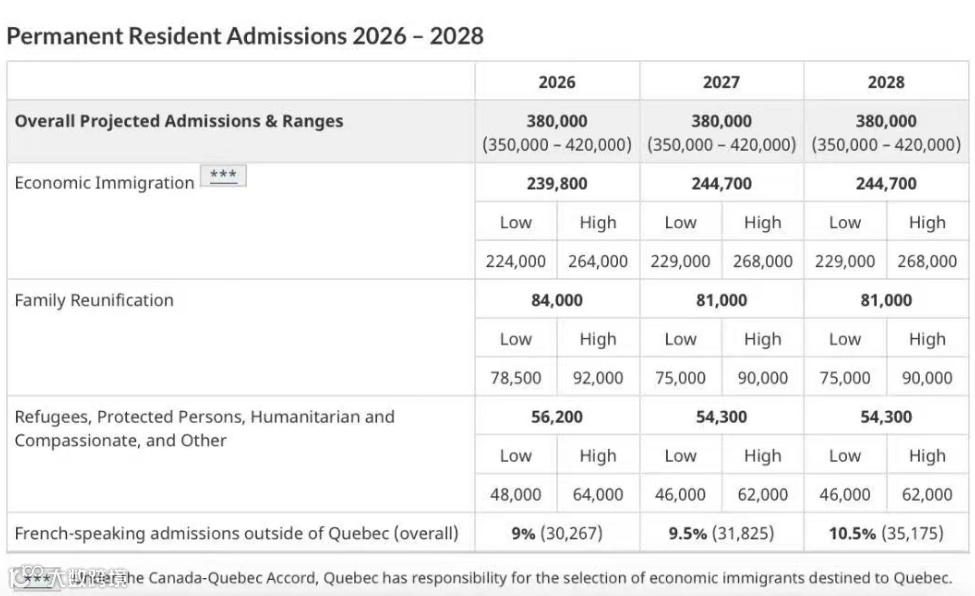Click the French-speaking admissions outside of Quebec label
The height and width of the screenshot is (596, 975).
point(236,533)
